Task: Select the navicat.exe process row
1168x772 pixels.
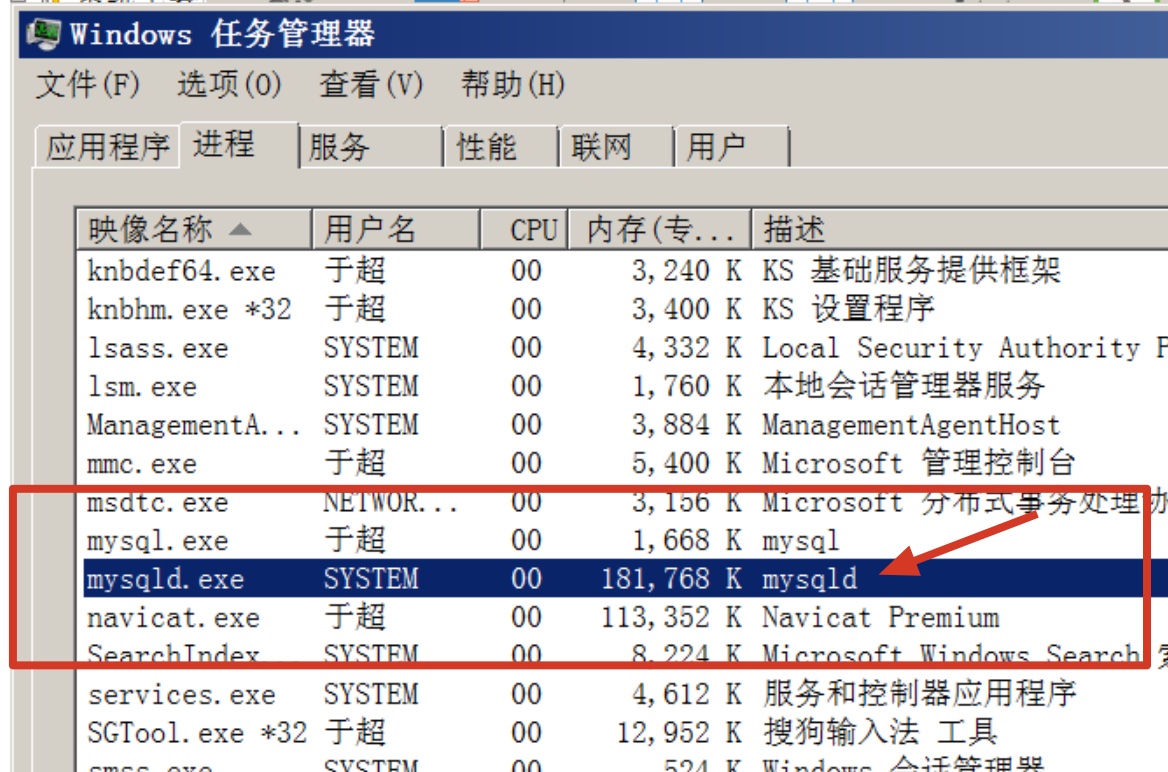Action: pos(173,618)
